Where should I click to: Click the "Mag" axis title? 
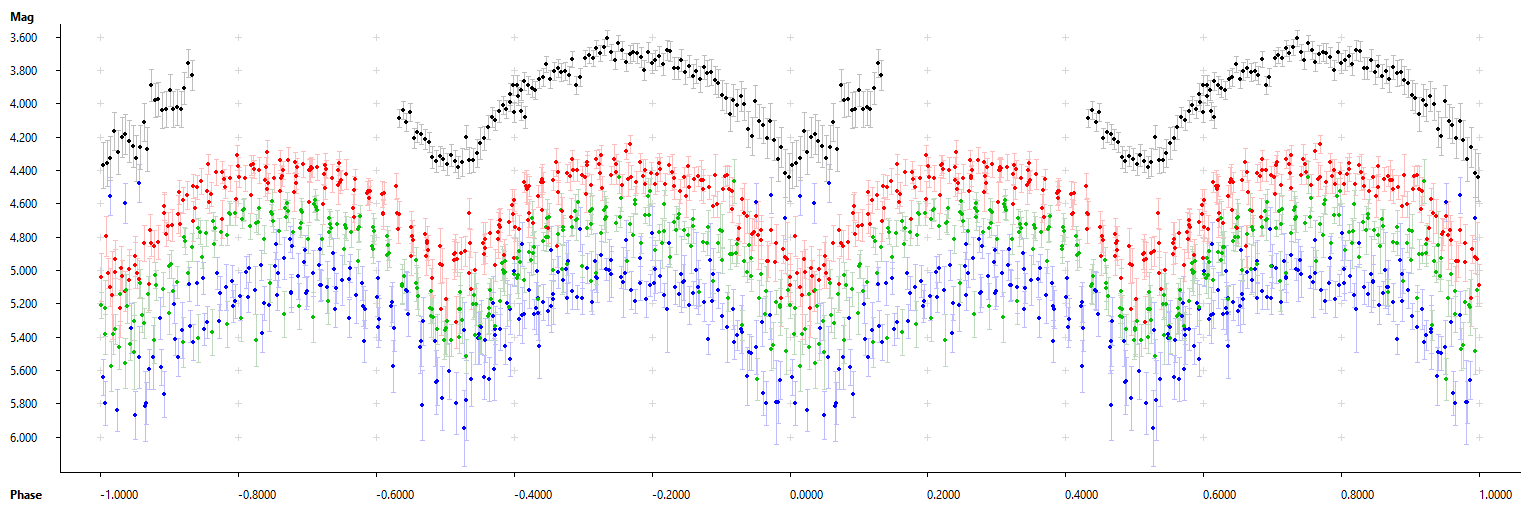coord(21,17)
